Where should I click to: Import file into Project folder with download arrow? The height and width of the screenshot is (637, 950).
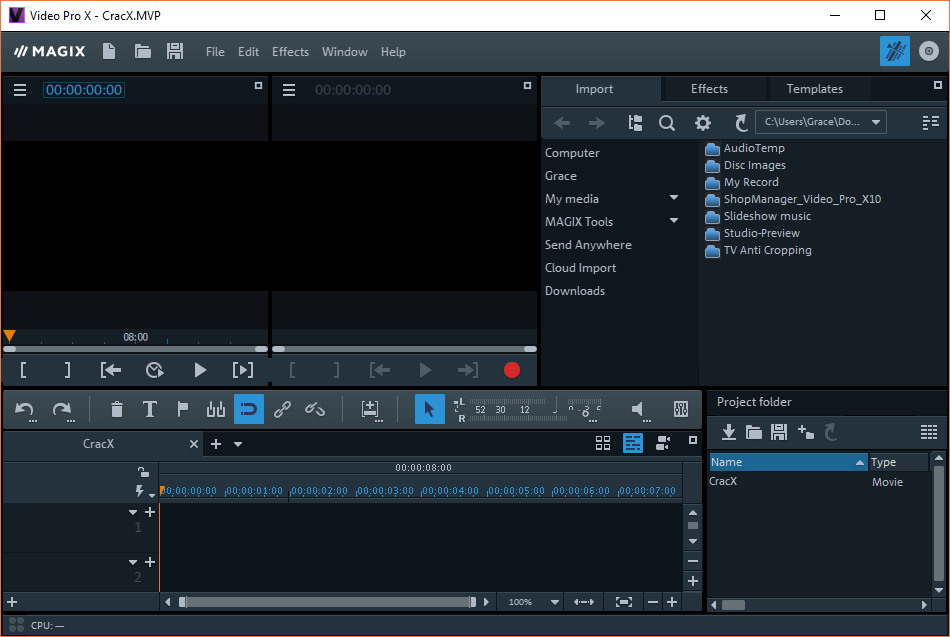pyautogui.click(x=729, y=432)
